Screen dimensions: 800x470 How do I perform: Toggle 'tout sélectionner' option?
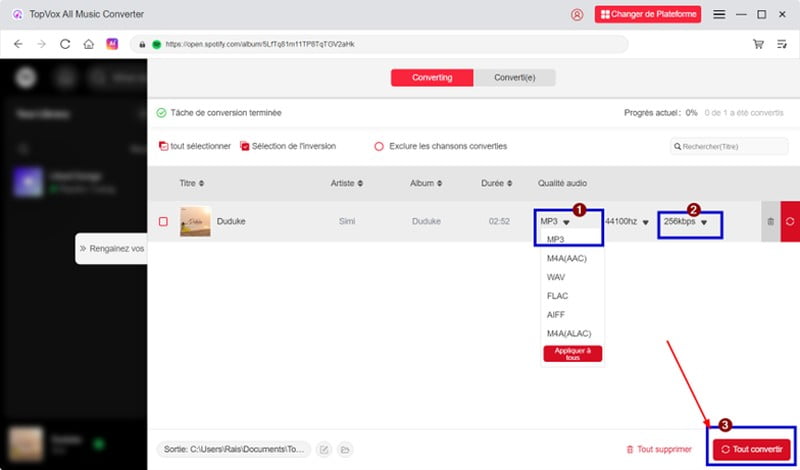point(195,146)
